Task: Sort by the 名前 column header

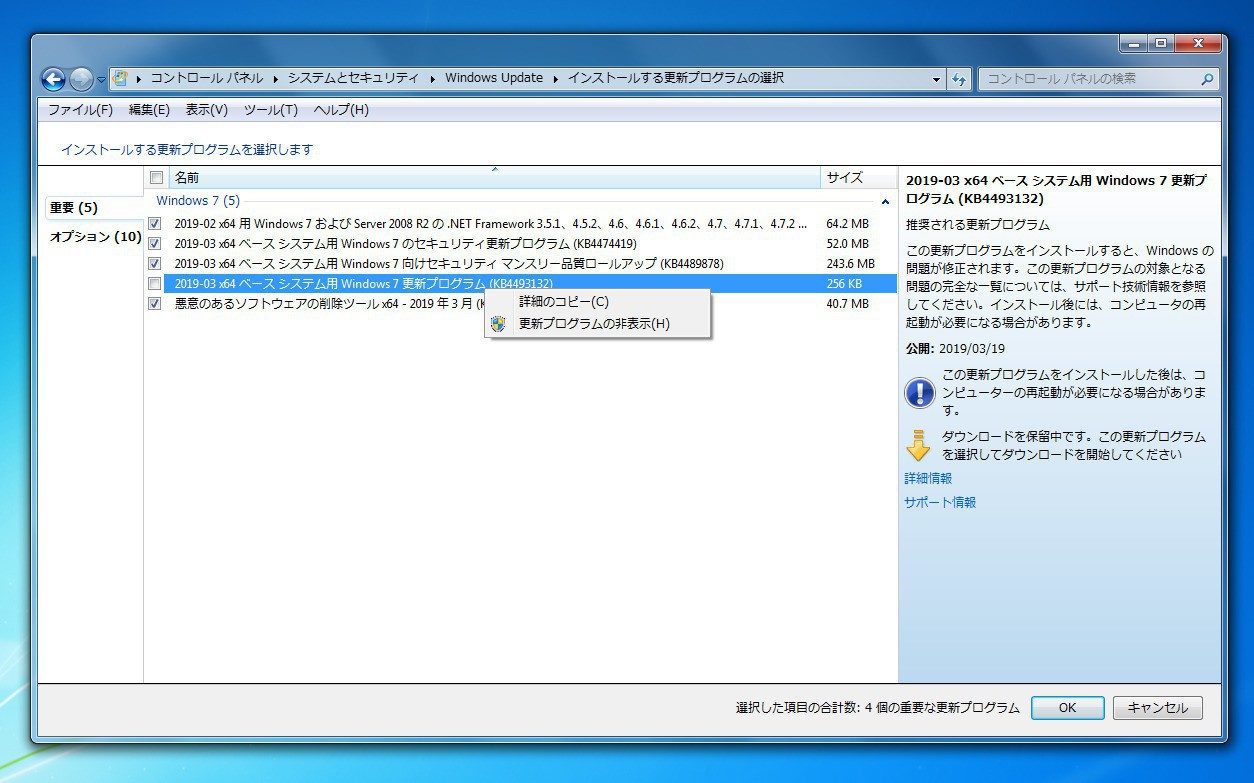Action: click(x=494, y=178)
